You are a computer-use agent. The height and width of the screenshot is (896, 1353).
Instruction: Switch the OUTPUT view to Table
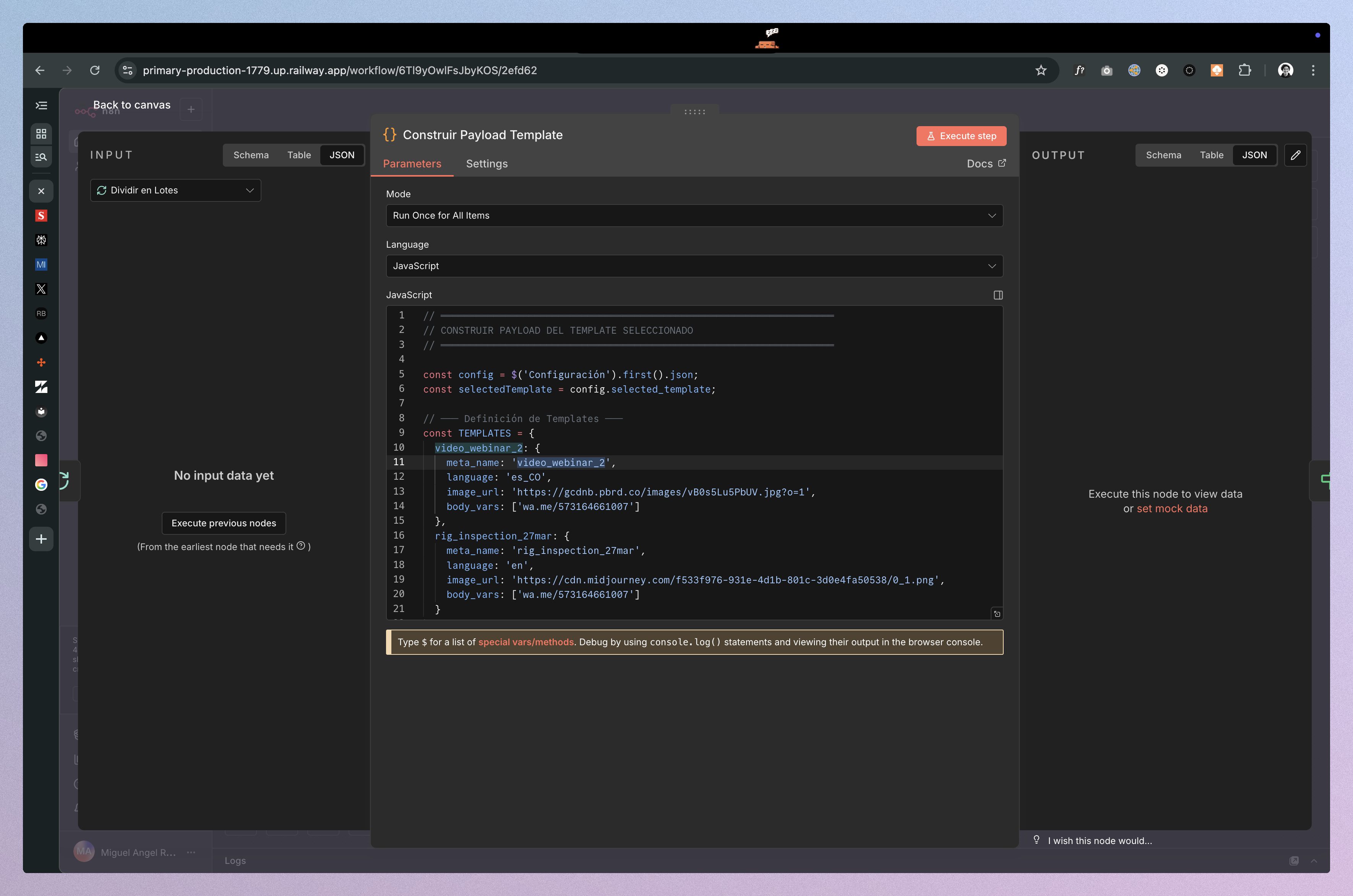[x=1211, y=155]
